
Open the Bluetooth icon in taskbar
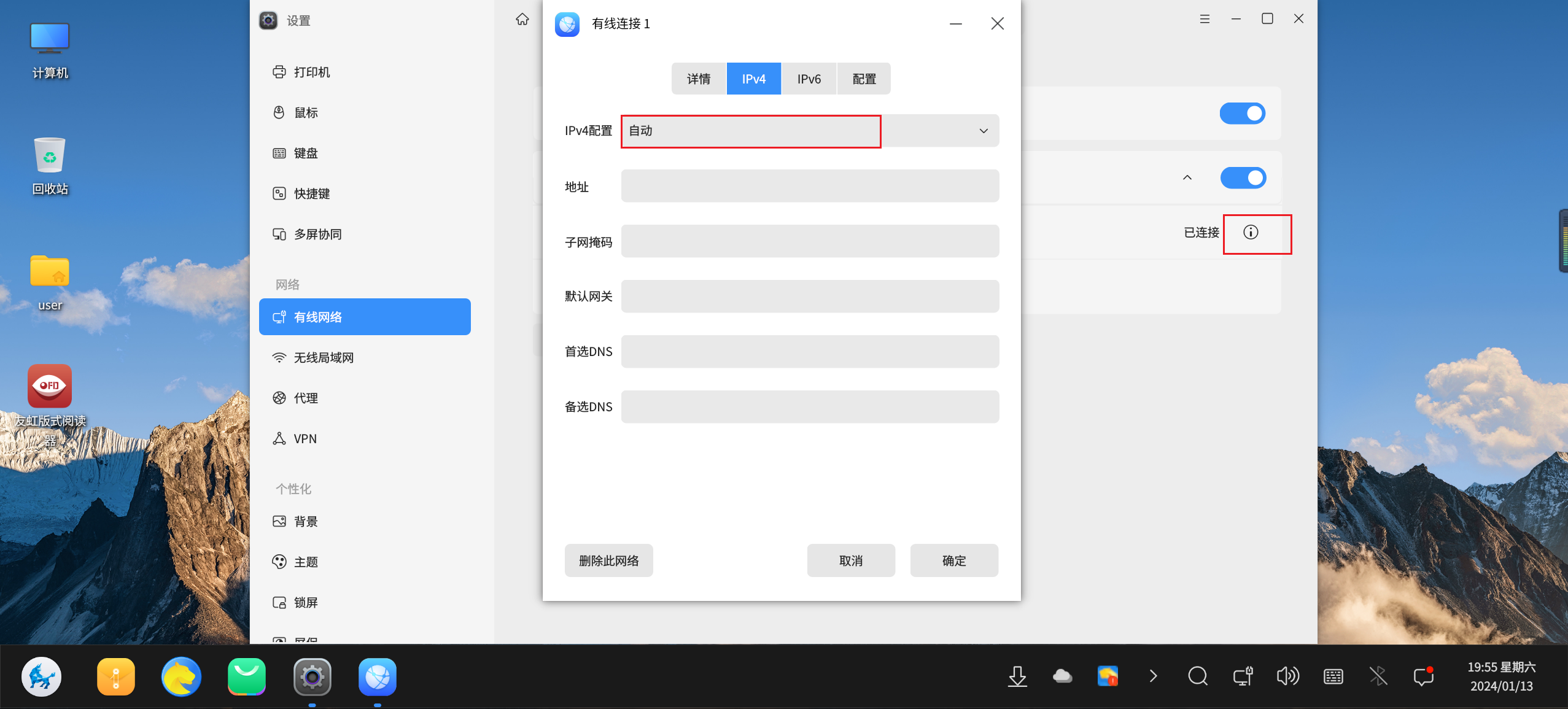[1378, 676]
